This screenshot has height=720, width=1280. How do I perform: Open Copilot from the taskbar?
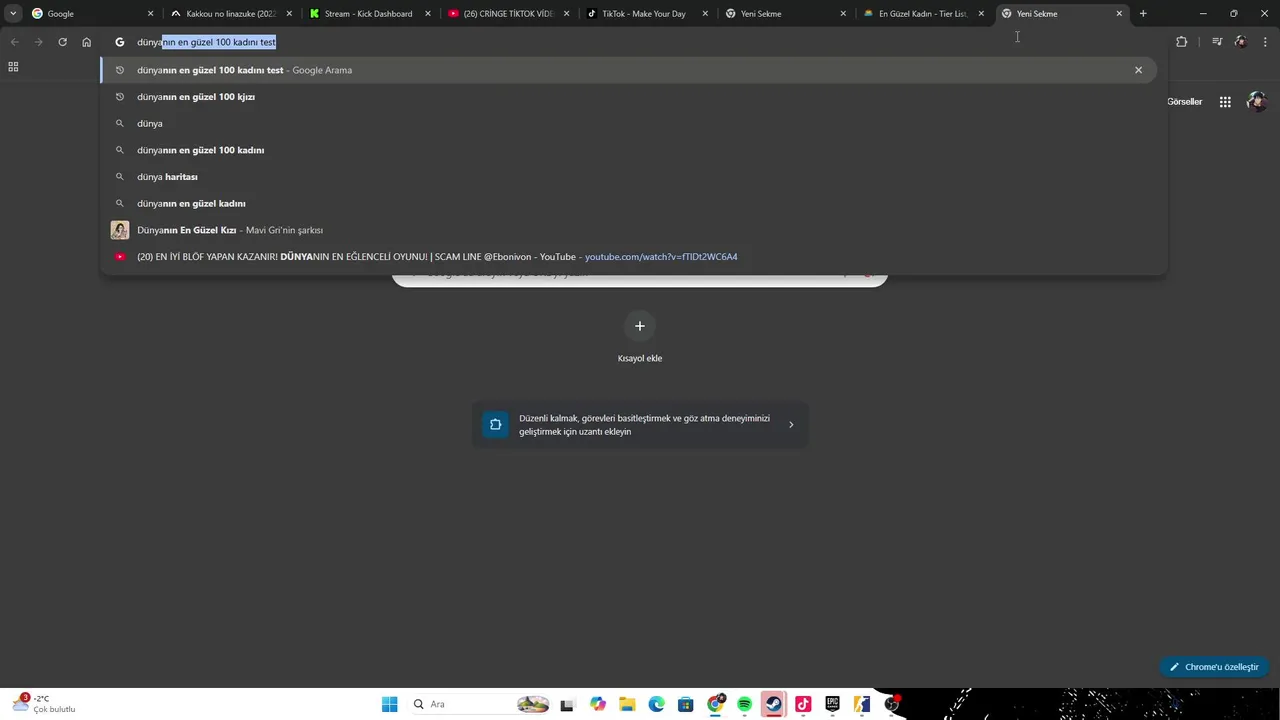(x=598, y=704)
